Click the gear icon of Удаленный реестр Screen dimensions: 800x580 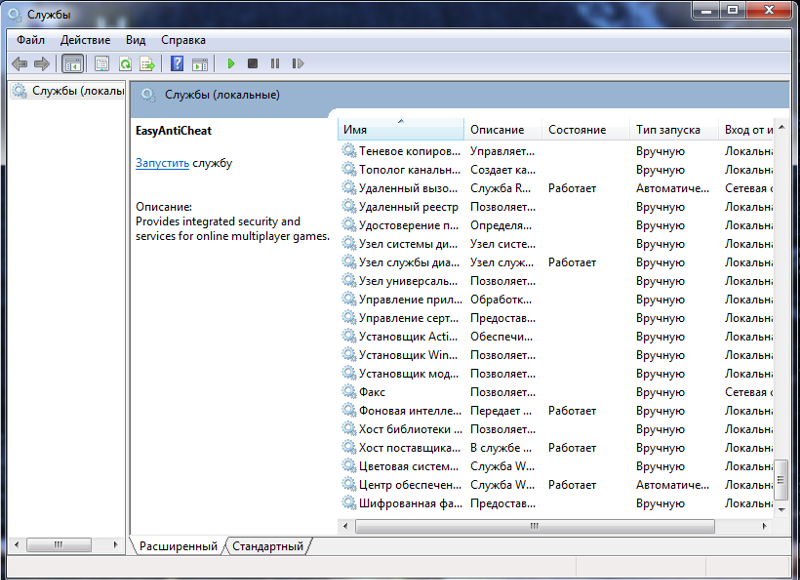tap(349, 206)
